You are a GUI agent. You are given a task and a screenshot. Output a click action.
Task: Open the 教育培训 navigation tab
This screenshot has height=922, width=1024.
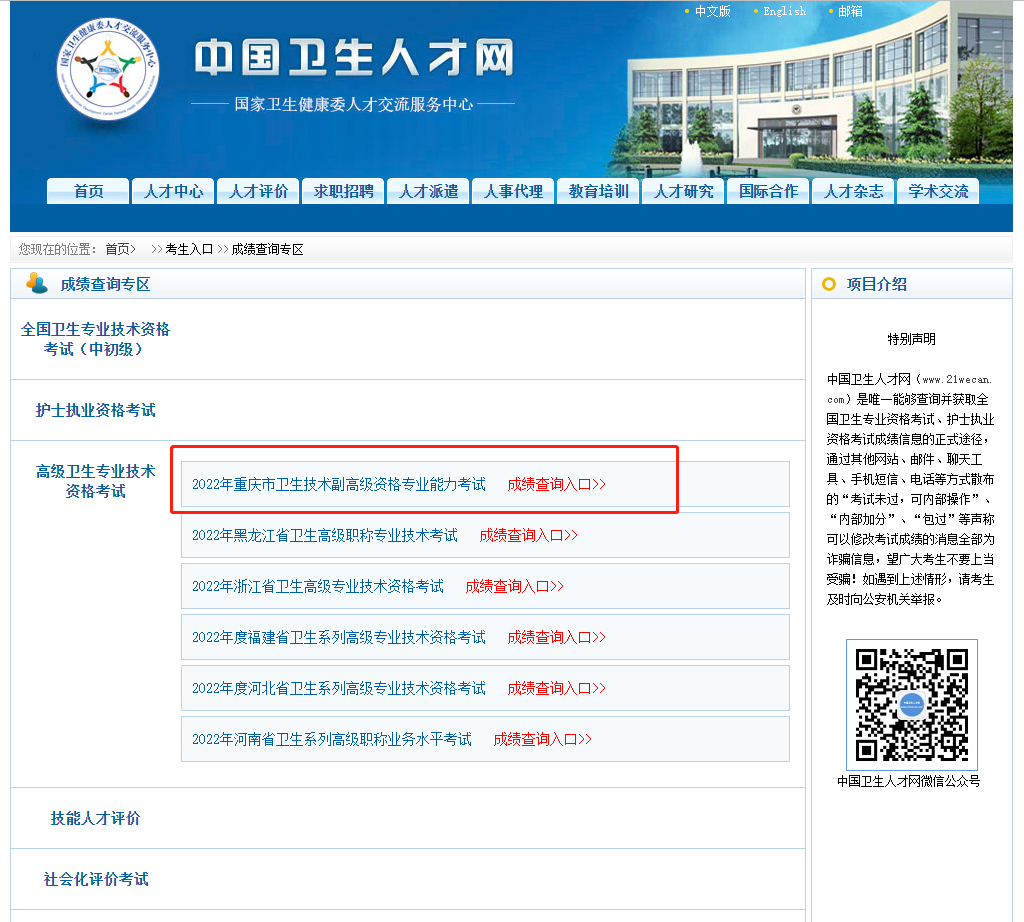tap(598, 191)
